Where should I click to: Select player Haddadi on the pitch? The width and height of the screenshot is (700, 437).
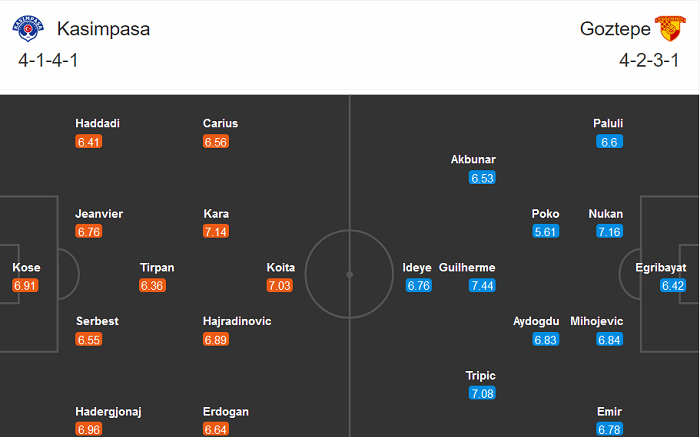(98, 123)
